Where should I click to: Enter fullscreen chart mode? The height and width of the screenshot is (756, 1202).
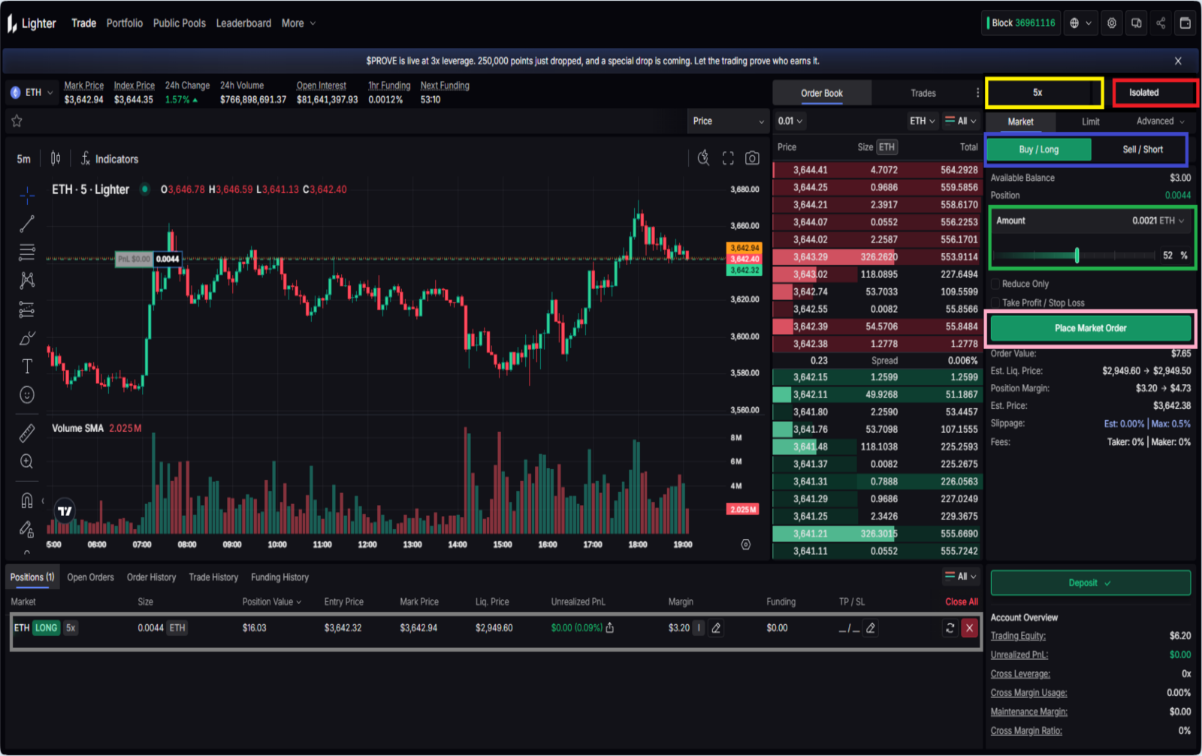point(728,158)
